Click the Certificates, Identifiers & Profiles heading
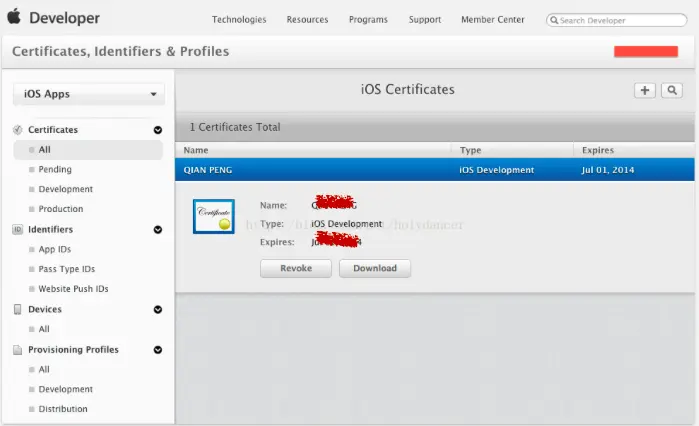699x426 pixels. (x=120, y=51)
